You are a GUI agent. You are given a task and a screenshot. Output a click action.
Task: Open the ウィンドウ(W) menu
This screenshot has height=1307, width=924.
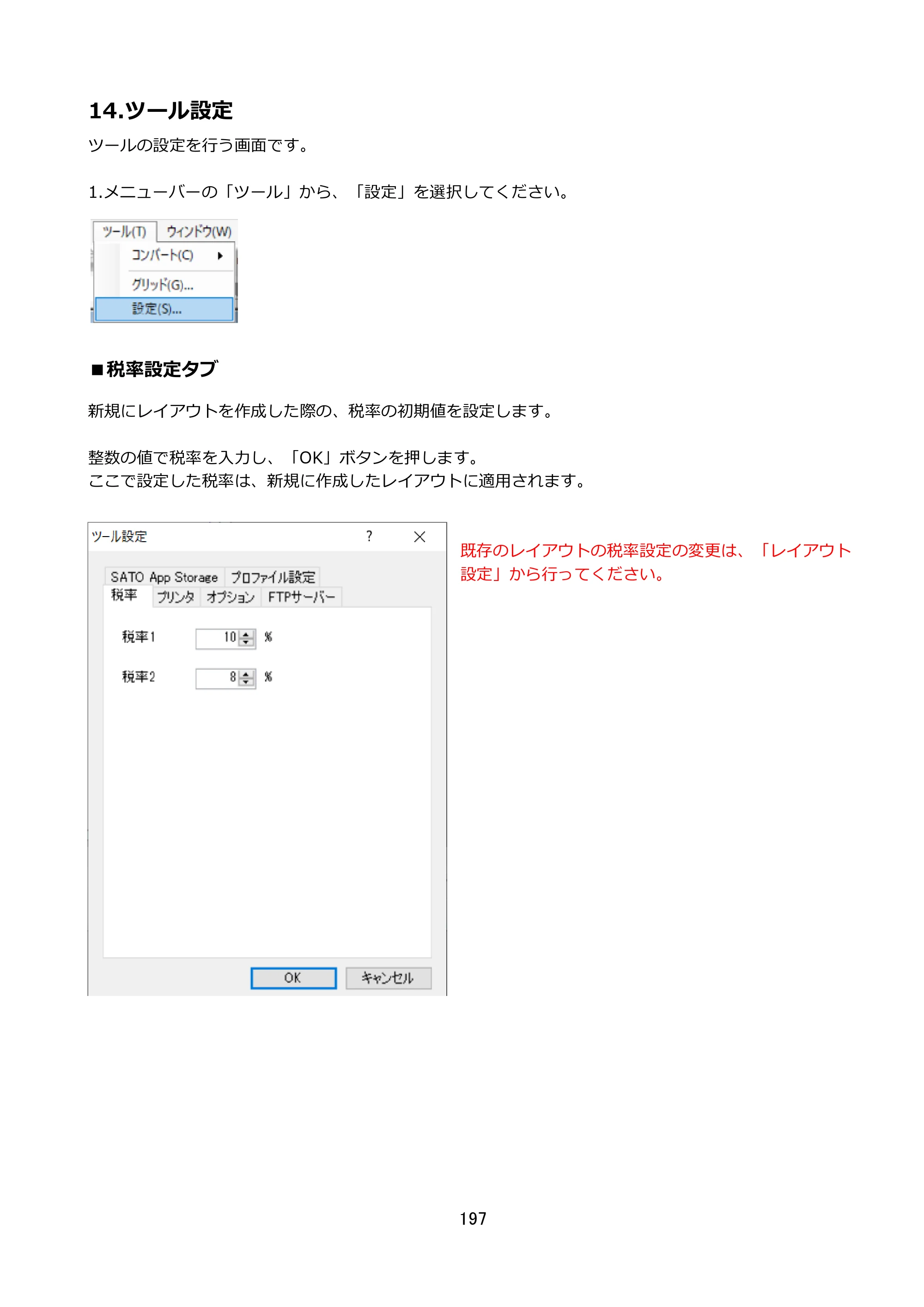199,232
